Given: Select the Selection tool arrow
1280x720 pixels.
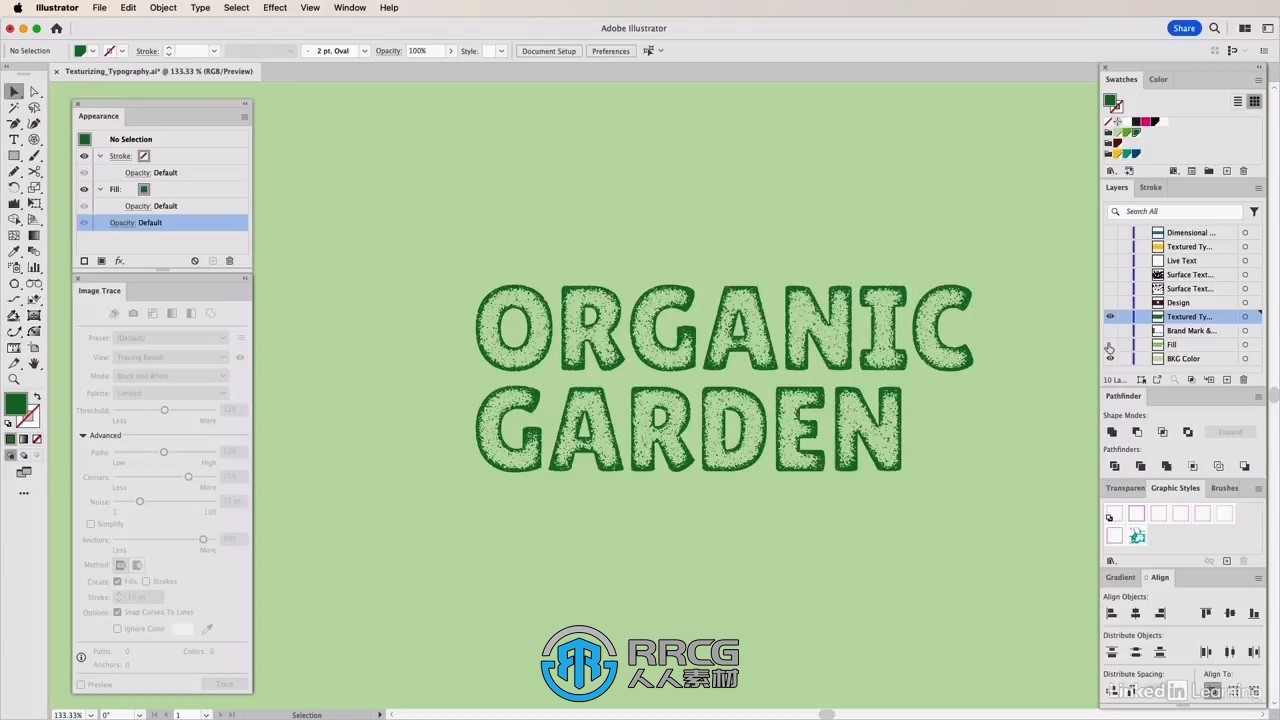Looking at the screenshot, I should [x=14, y=91].
